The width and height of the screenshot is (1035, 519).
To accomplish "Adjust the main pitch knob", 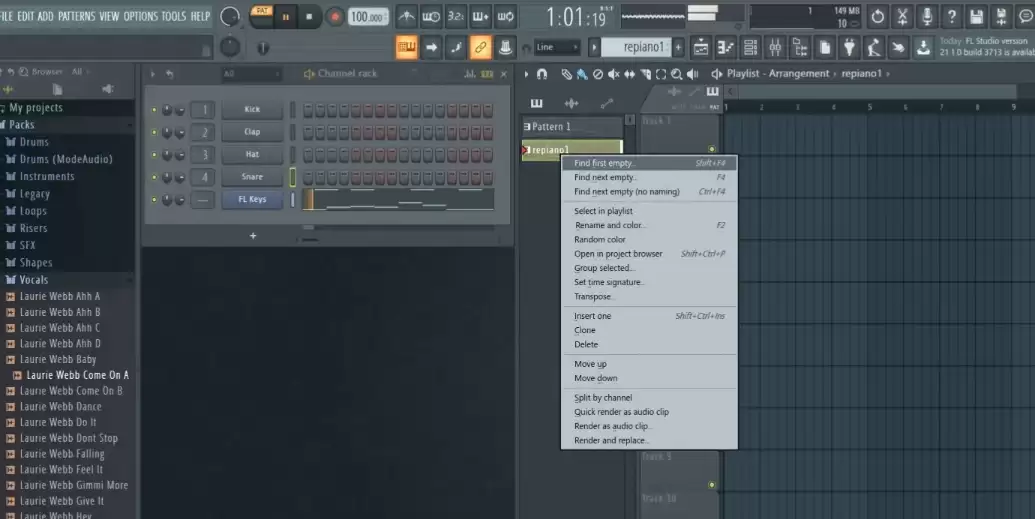I will [x=230, y=47].
